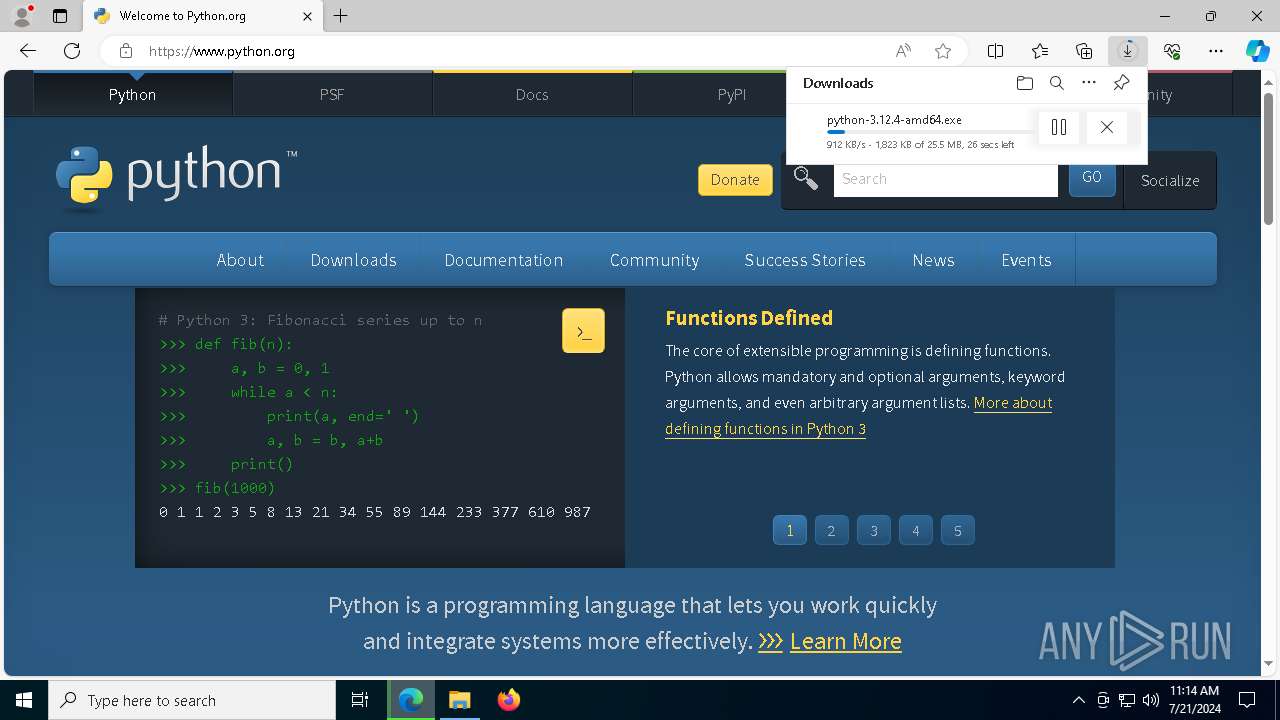
Task: Open the notification center icon
Action: tap(1247, 700)
